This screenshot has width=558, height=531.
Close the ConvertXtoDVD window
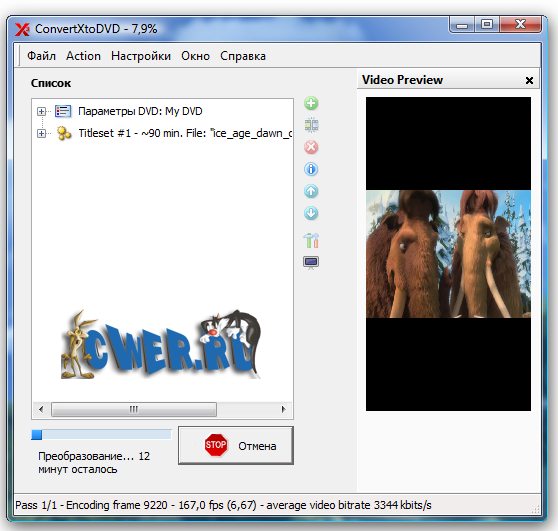[520, 25]
